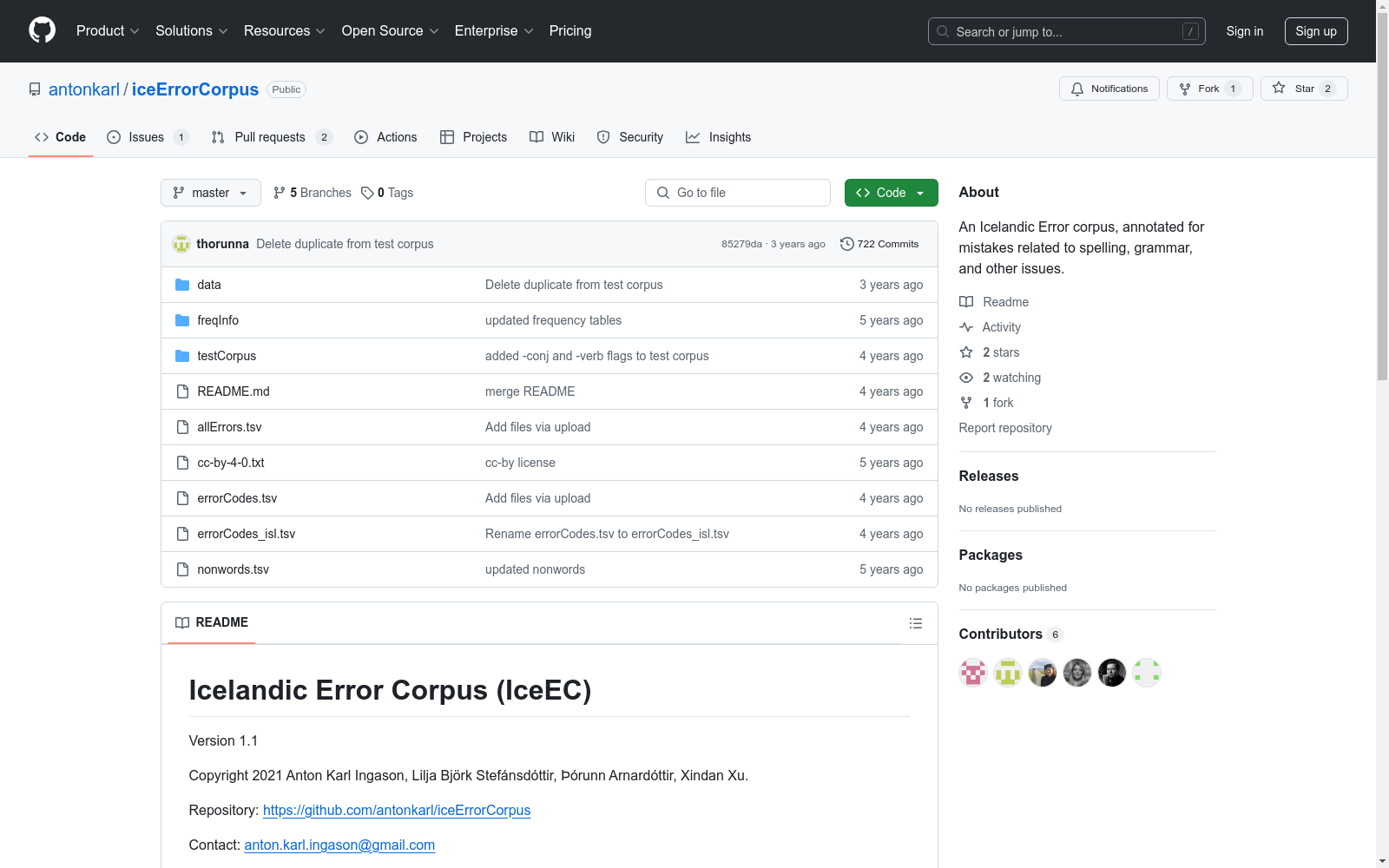Click the tag icon next to 0 Tags

tap(367, 193)
